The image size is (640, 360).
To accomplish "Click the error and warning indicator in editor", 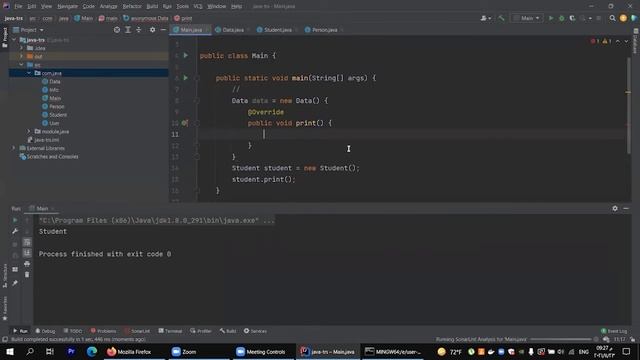I will click(x=600, y=41).
